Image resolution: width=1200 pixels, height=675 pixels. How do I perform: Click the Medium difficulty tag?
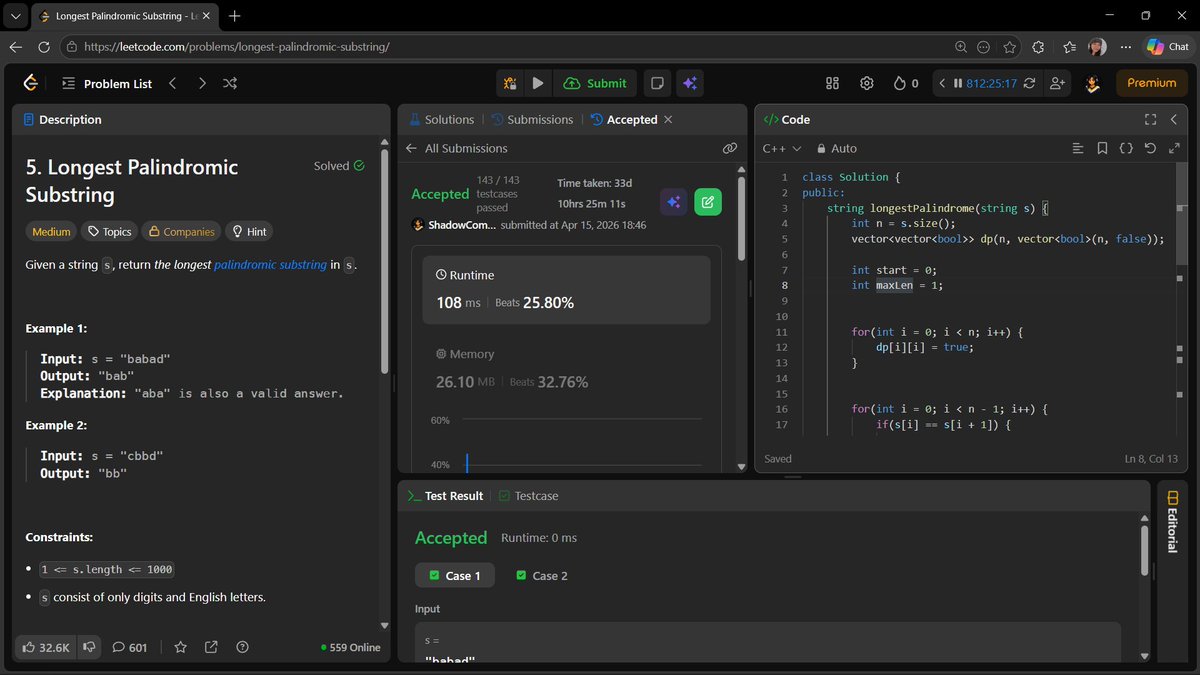tap(51, 231)
